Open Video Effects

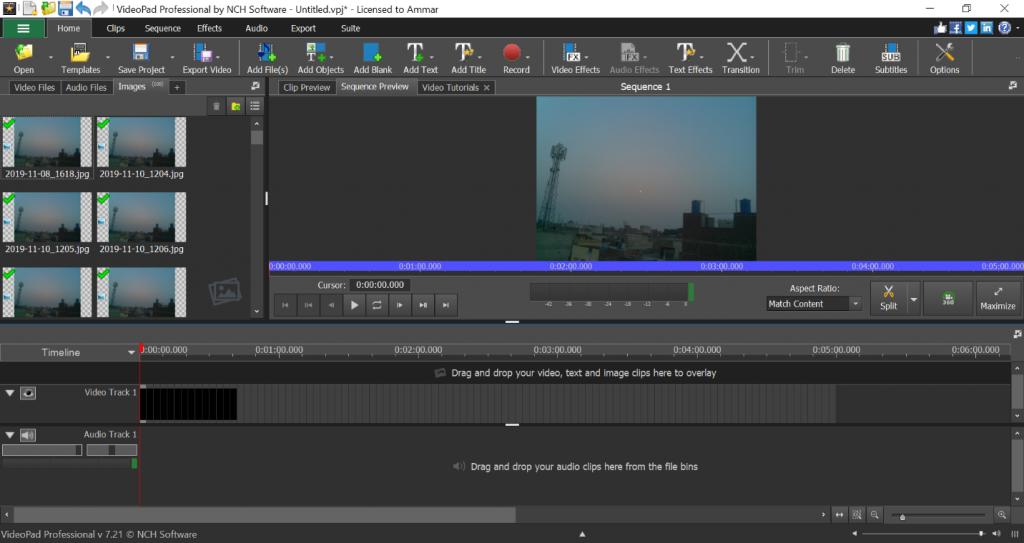pyautogui.click(x=575, y=58)
